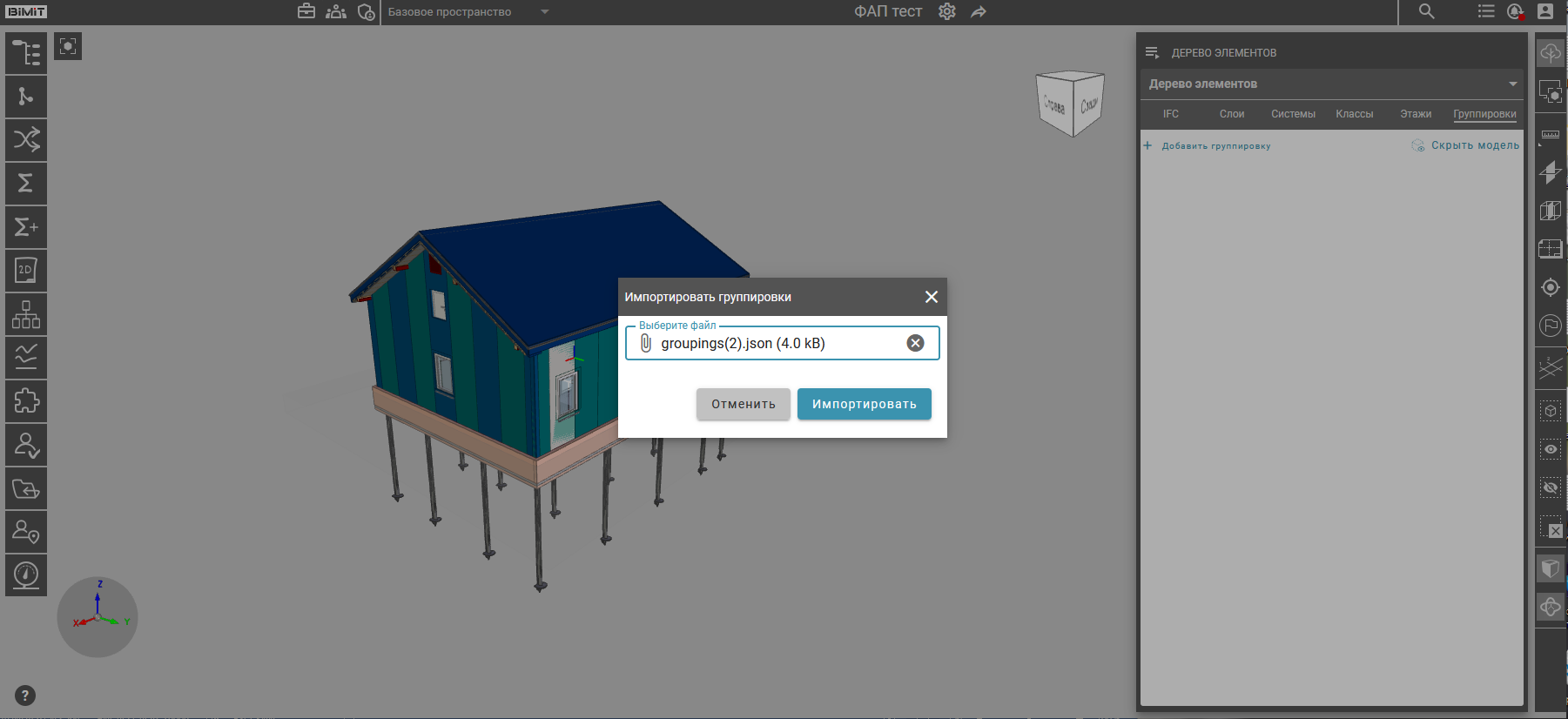Click the Отменить button
This screenshot has width=1568, height=719.
pos(743,404)
